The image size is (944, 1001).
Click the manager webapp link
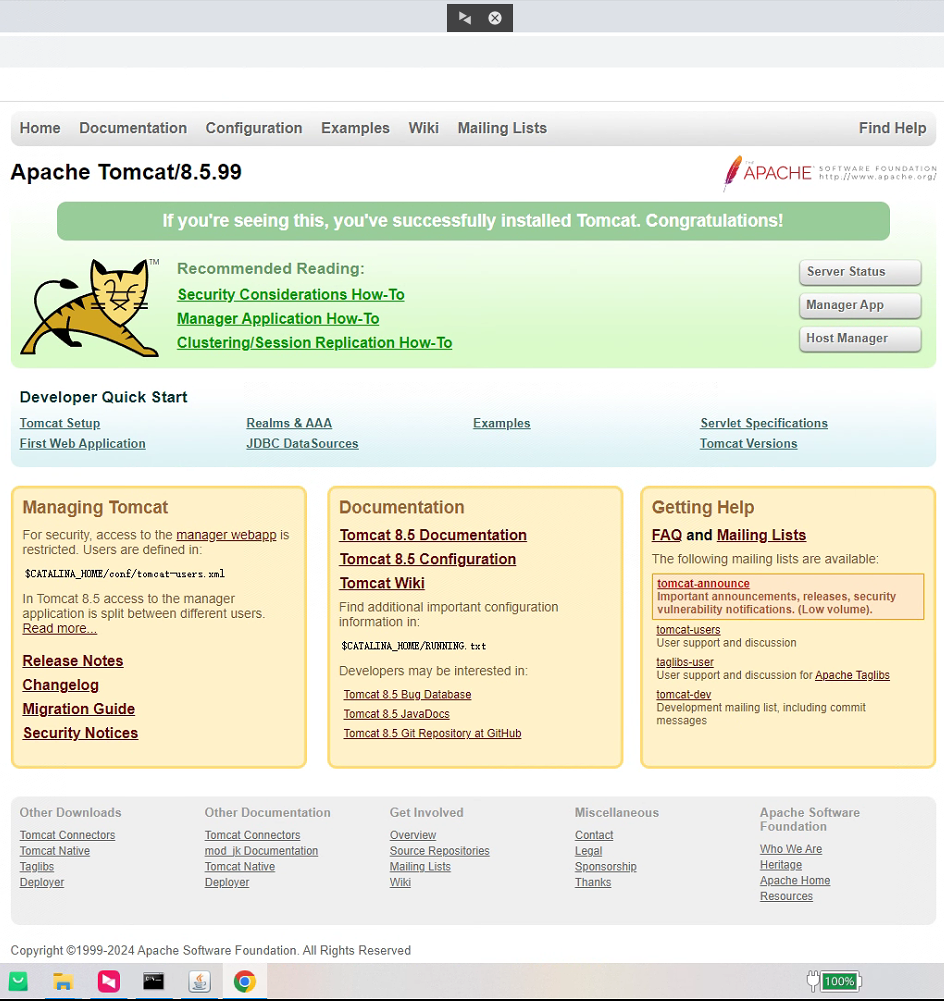click(x=227, y=535)
